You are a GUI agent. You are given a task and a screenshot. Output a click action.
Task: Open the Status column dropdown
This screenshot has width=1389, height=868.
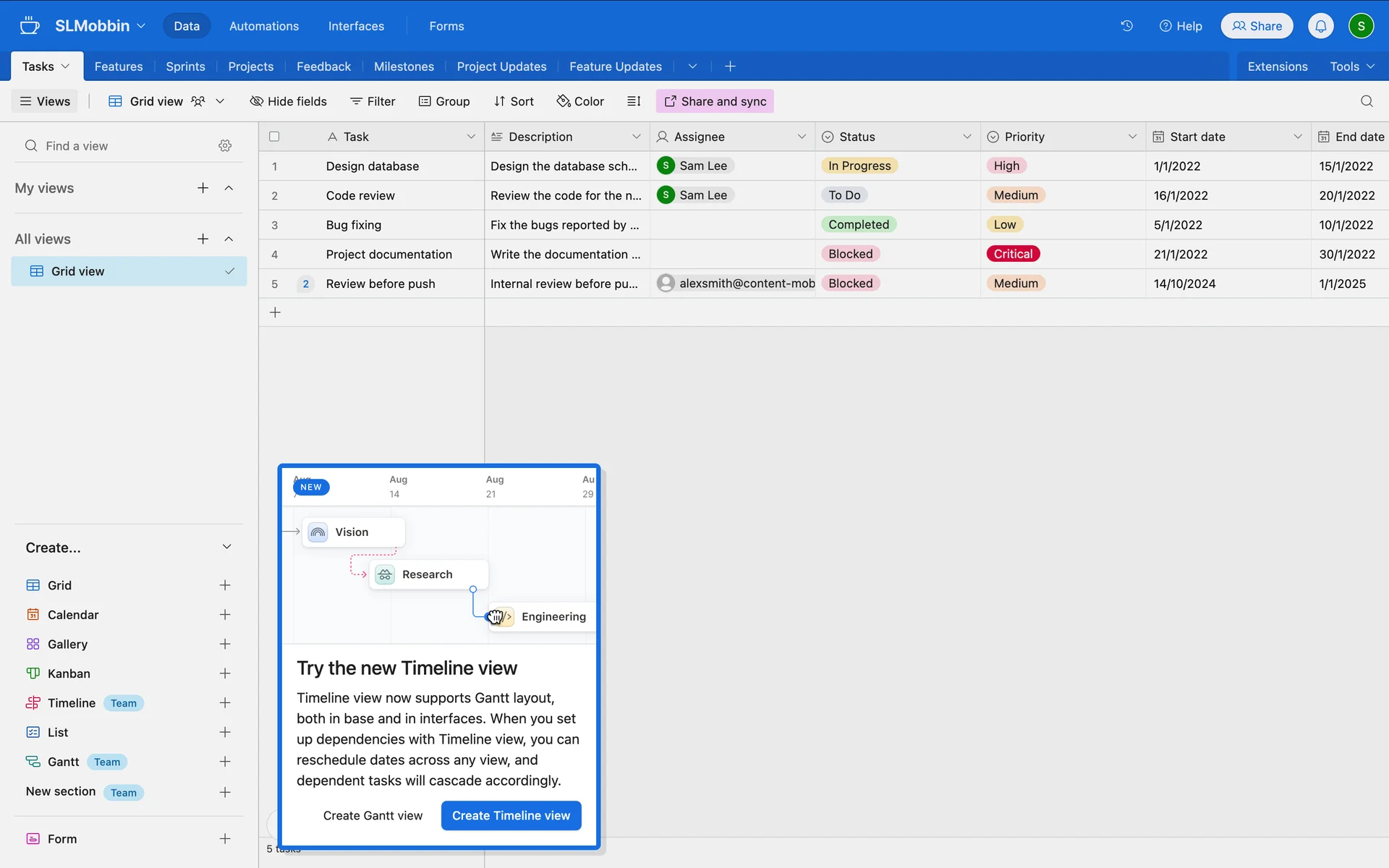point(967,137)
